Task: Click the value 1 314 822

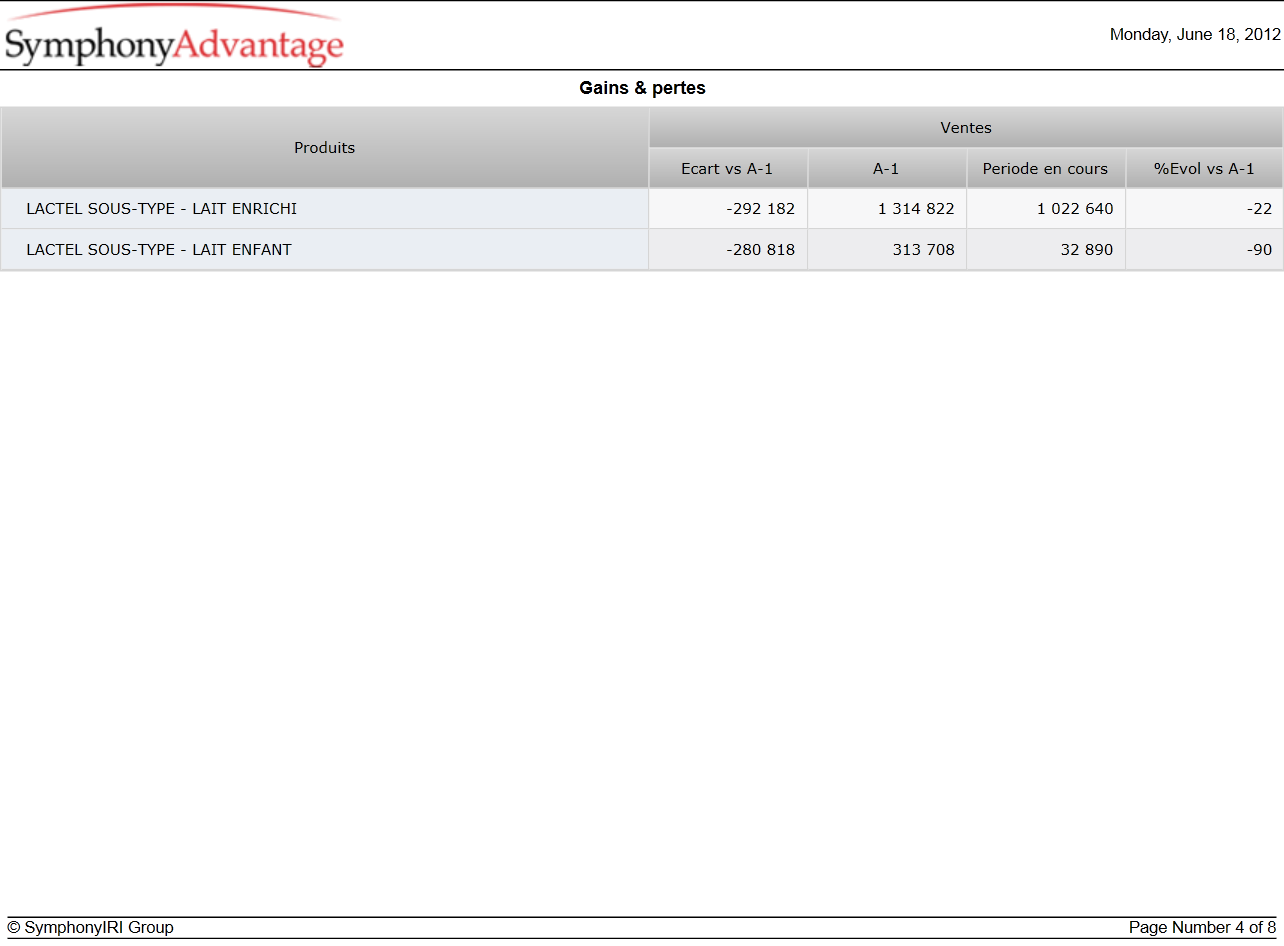Action: click(x=916, y=209)
